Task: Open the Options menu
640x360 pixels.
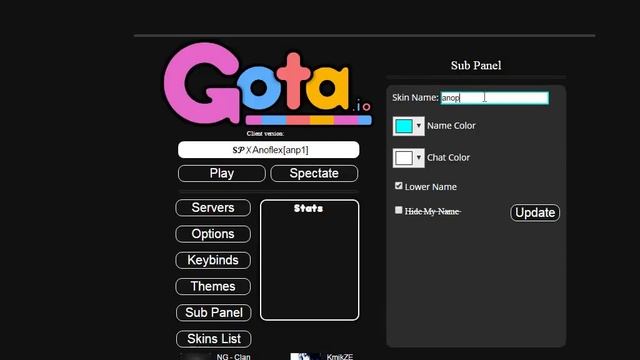Action: coord(213,234)
